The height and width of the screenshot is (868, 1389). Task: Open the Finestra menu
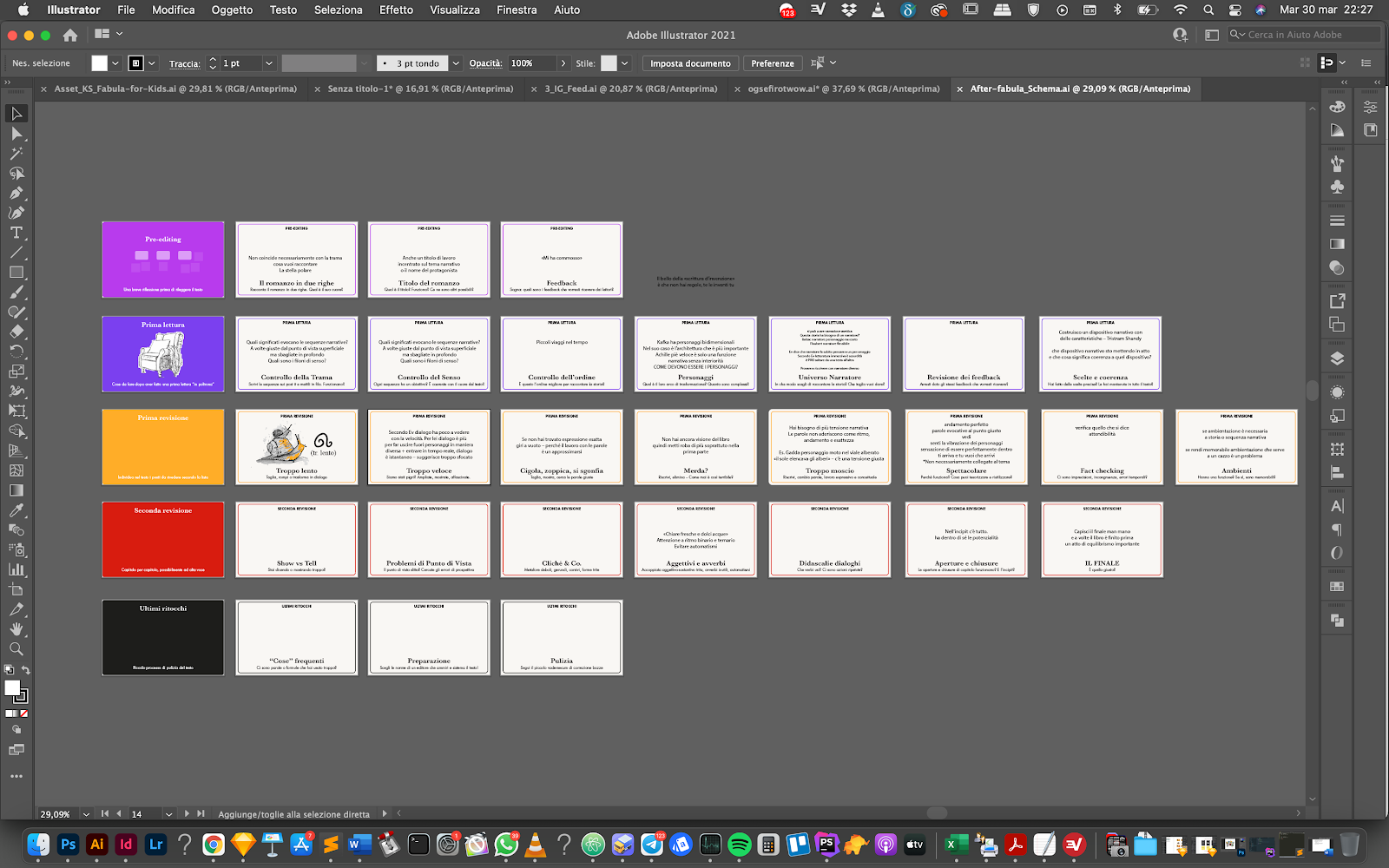click(517, 10)
